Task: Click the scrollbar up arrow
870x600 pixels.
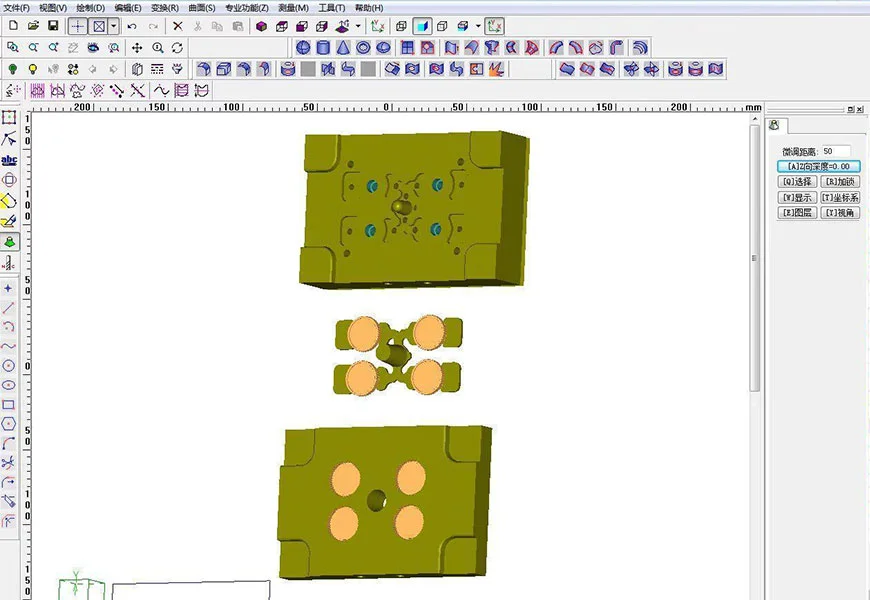Action: (755, 119)
